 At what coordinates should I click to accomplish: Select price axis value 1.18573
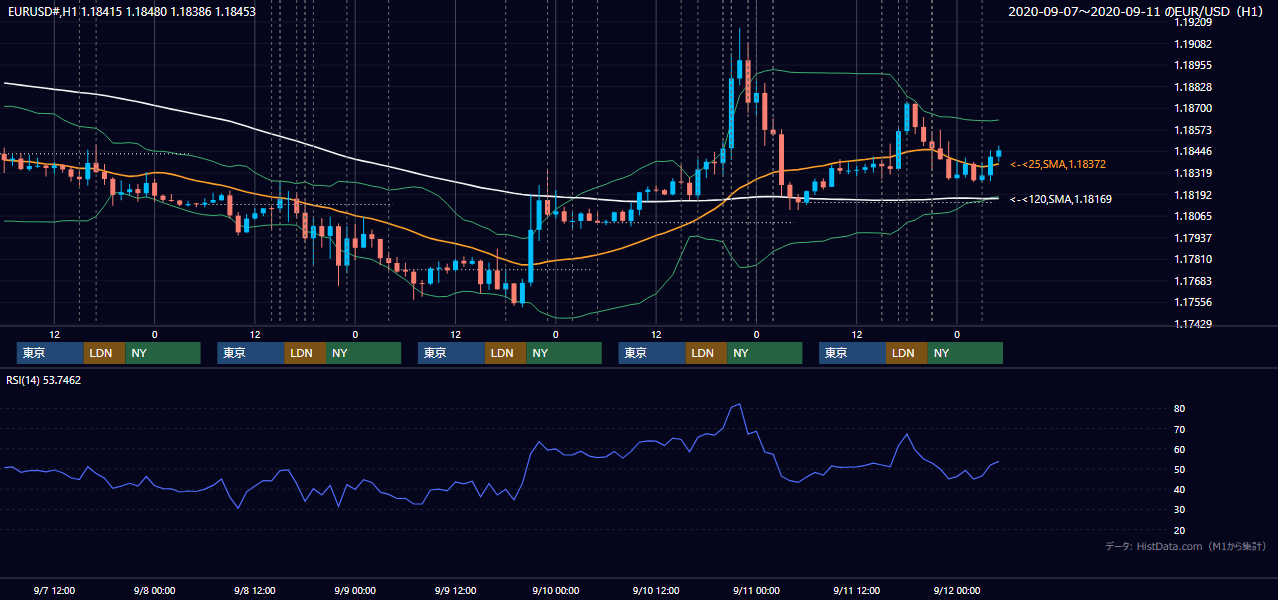[1192, 130]
